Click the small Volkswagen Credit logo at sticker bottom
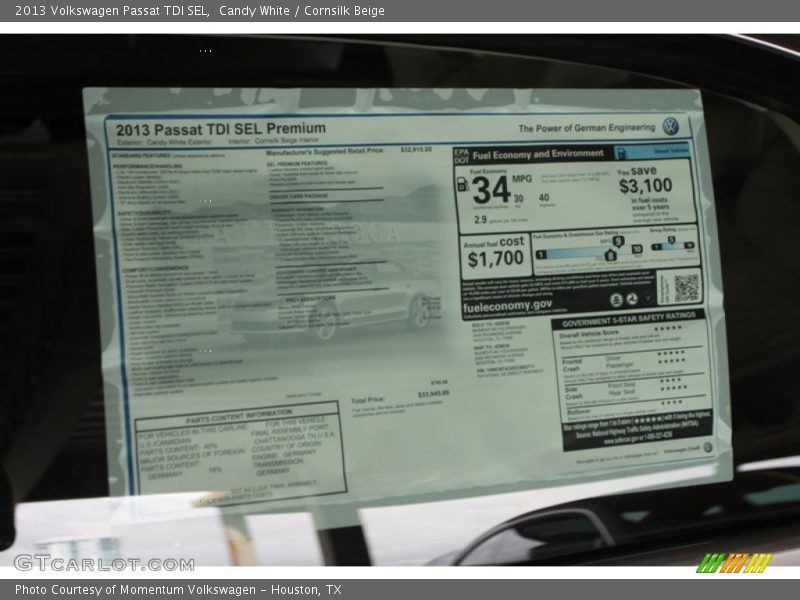 click(707, 448)
